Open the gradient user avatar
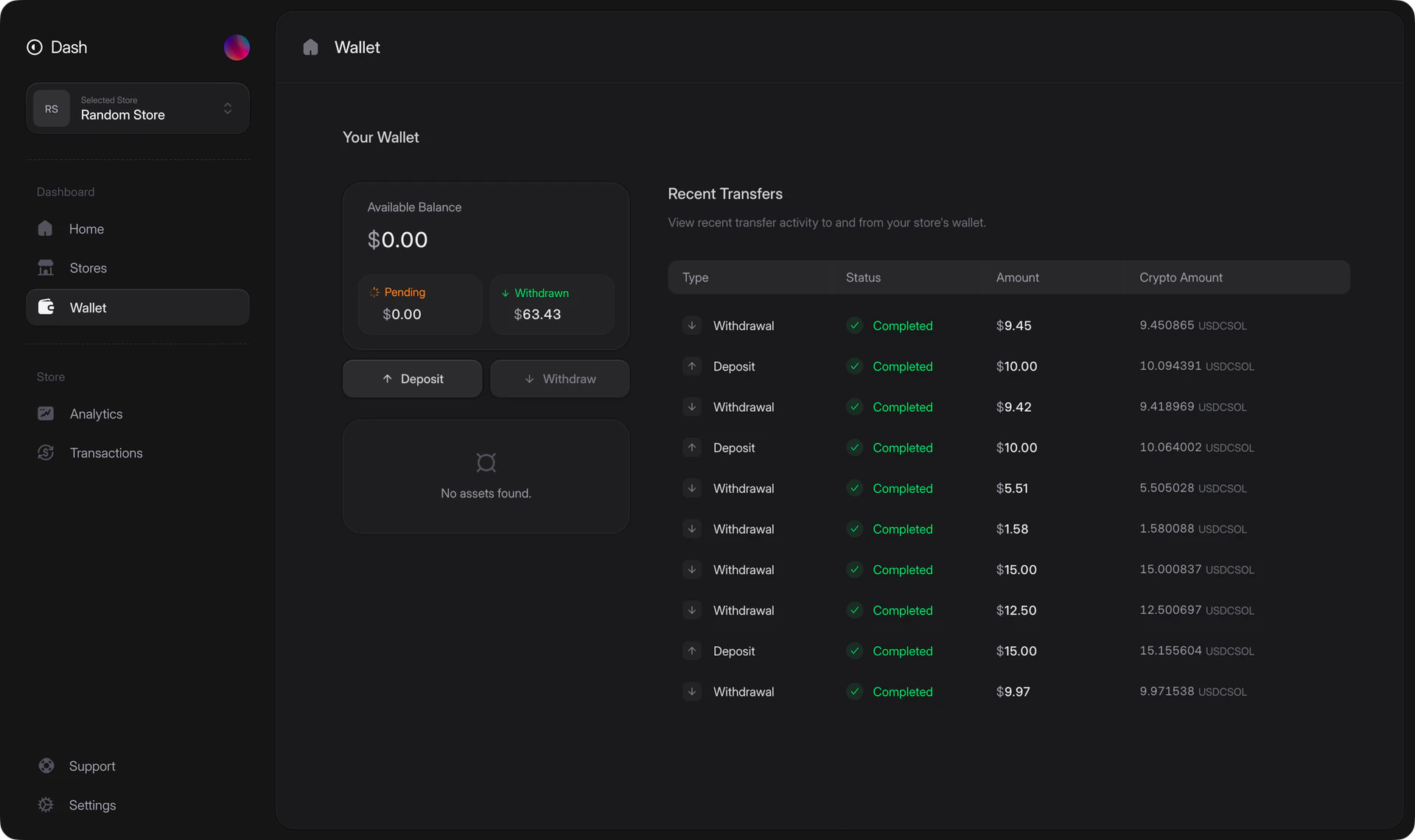The height and width of the screenshot is (840, 1415). point(237,47)
